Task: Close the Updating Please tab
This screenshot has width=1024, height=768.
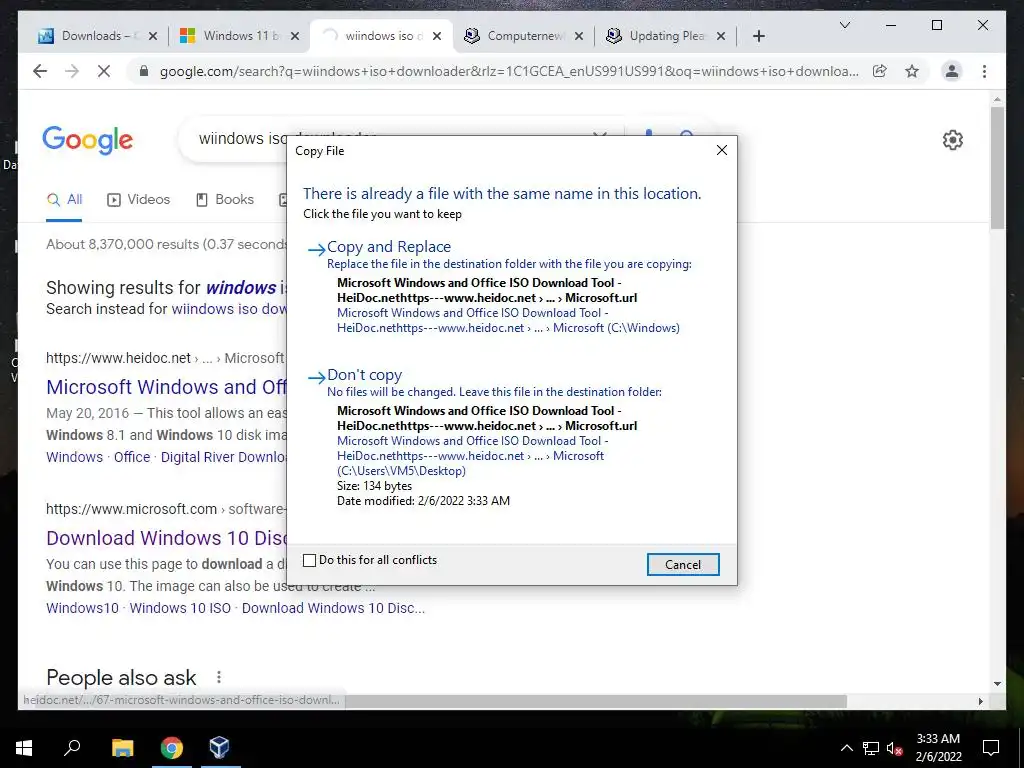Action: coord(721,36)
